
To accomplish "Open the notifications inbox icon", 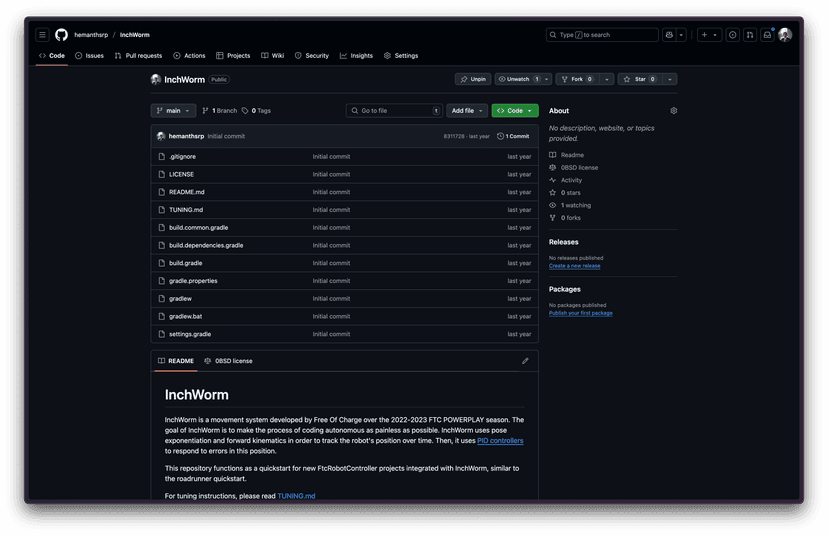I will [x=767, y=35].
